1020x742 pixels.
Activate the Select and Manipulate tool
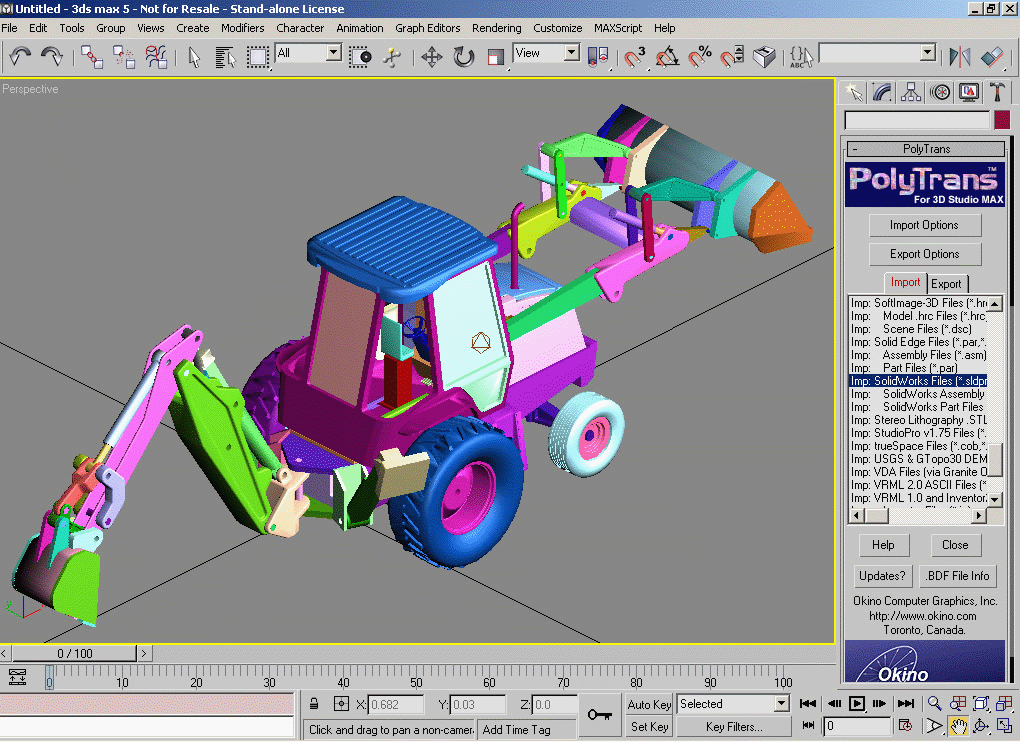(x=392, y=57)
